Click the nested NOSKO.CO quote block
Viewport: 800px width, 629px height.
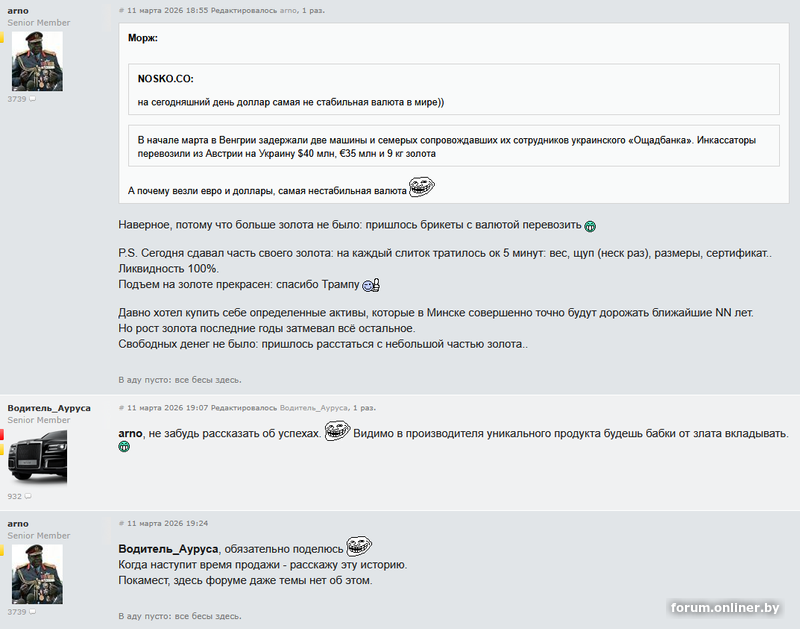454,89
